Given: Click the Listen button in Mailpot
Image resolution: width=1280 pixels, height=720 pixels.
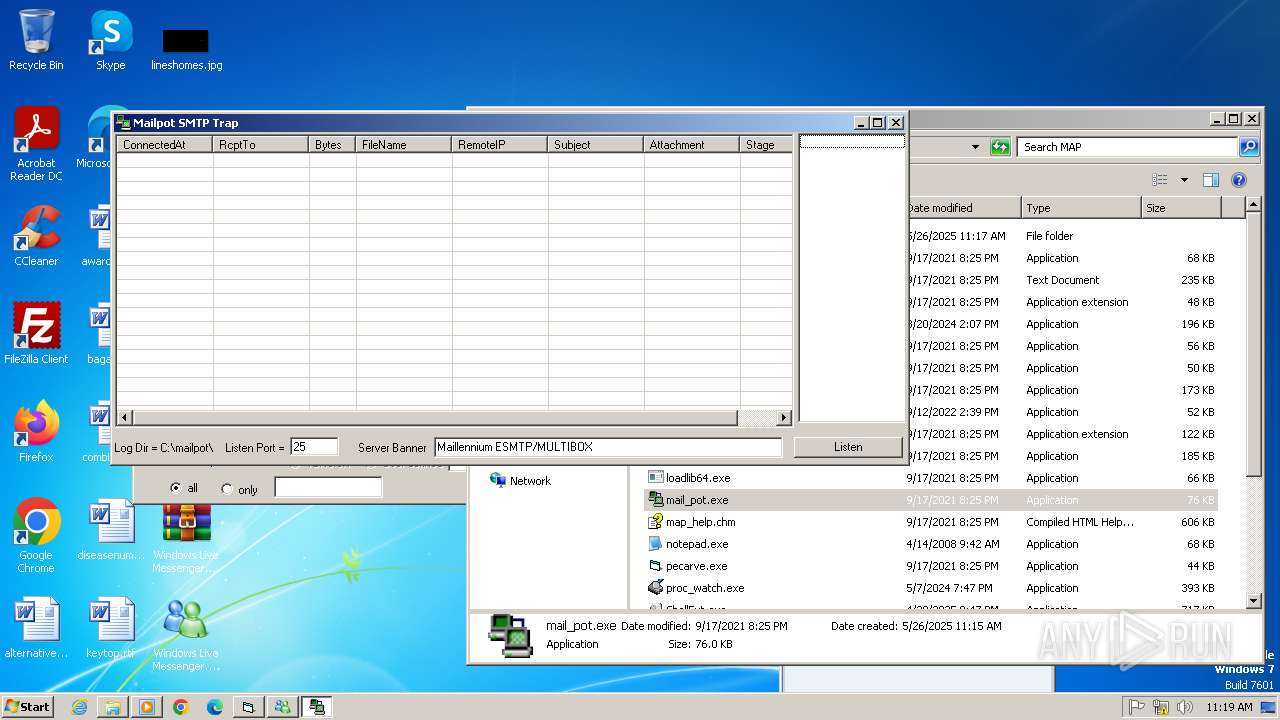Looking at the screenshot, I should coord(848,447).
